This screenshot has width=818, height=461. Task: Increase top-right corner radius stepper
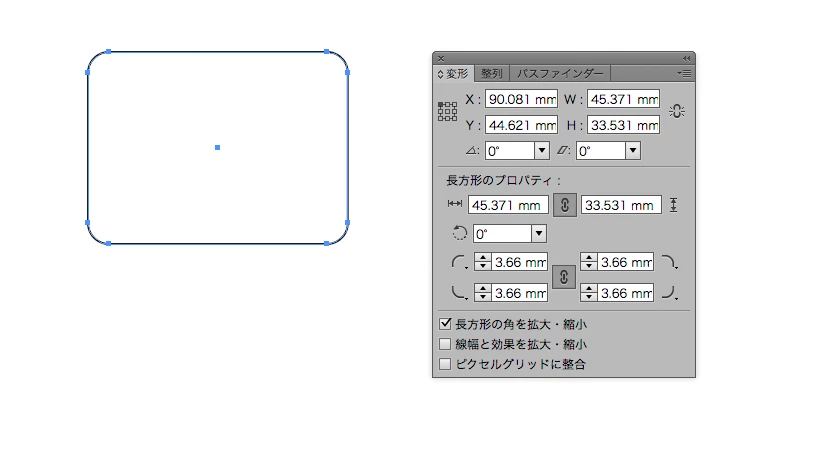[589, 258]
